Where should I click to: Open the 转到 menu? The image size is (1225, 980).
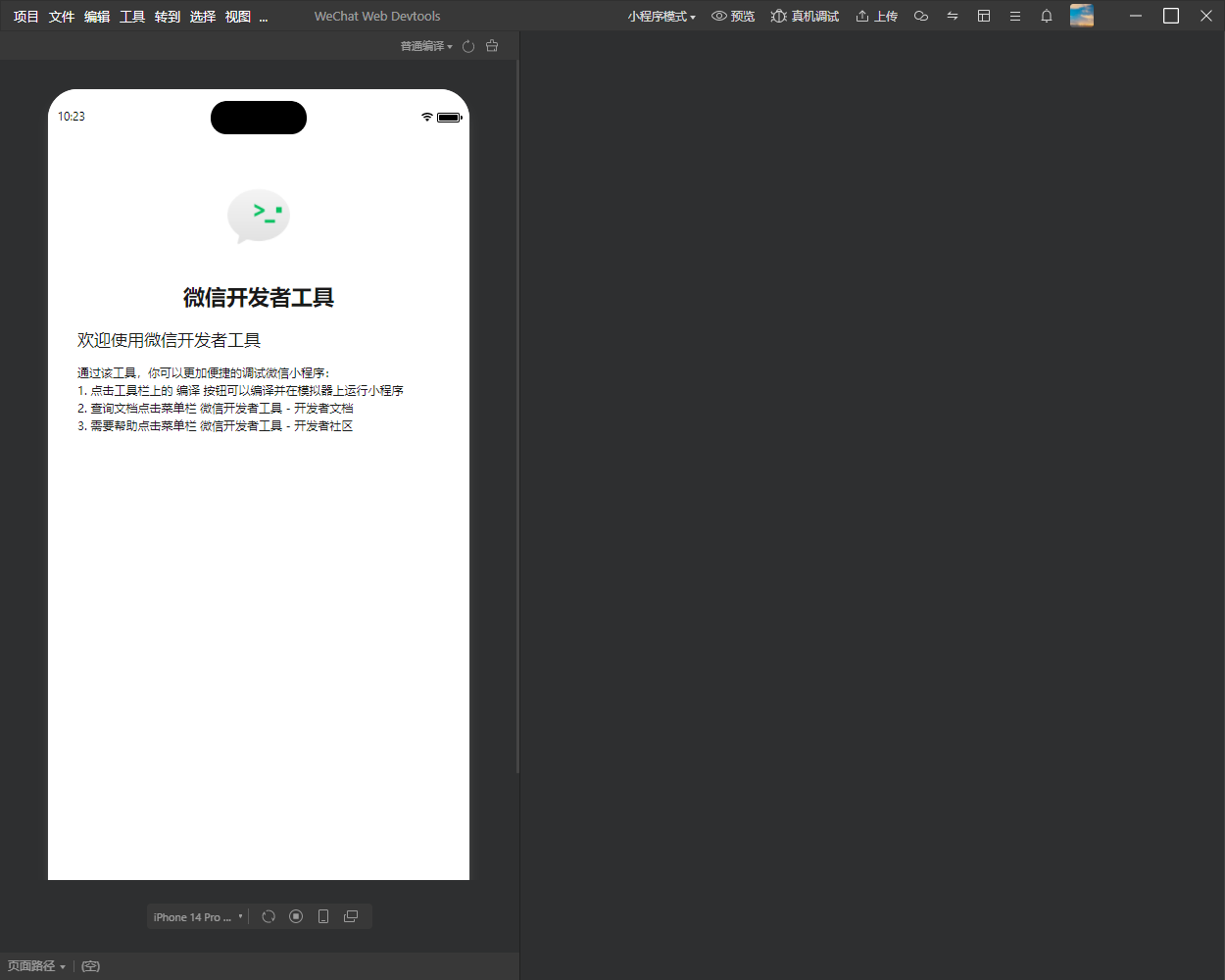coord(168,17)
